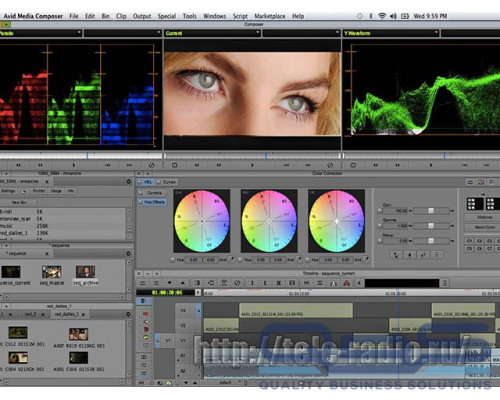Screen dimensions: 500x400
Task: Play the Y Waveform monitor
Action: [x=431, y=165]
